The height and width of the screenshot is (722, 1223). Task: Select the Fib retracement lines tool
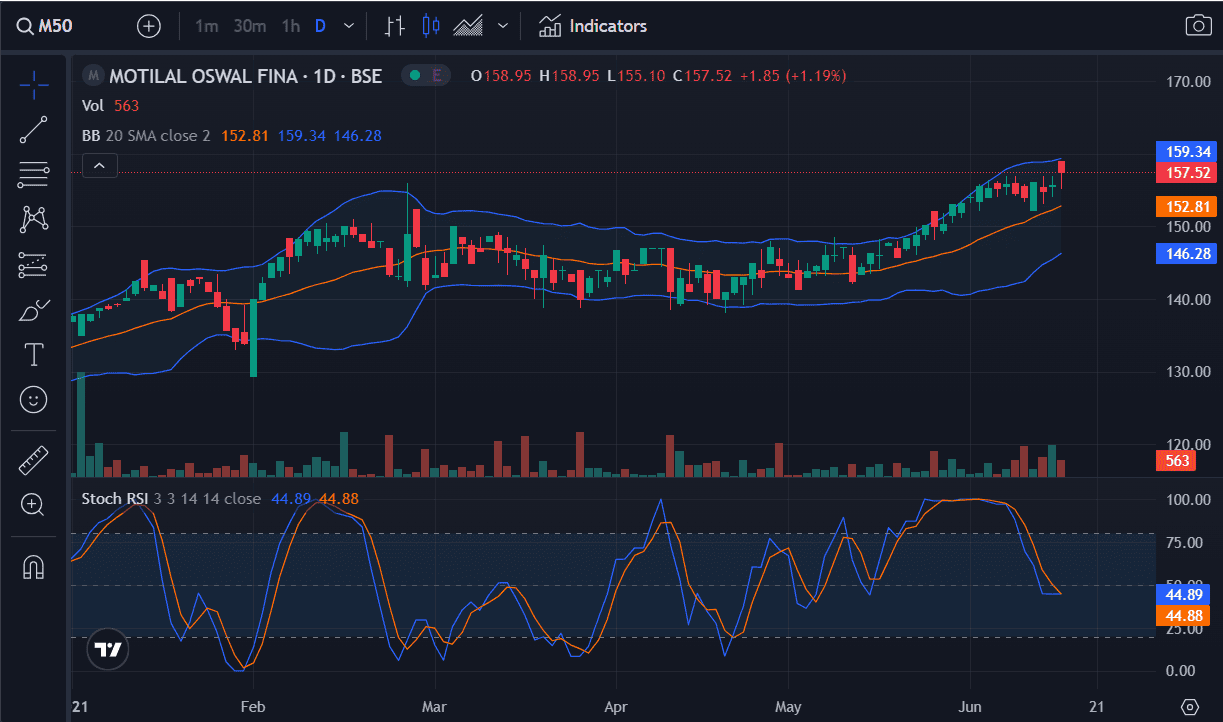(x=34, y=175)
